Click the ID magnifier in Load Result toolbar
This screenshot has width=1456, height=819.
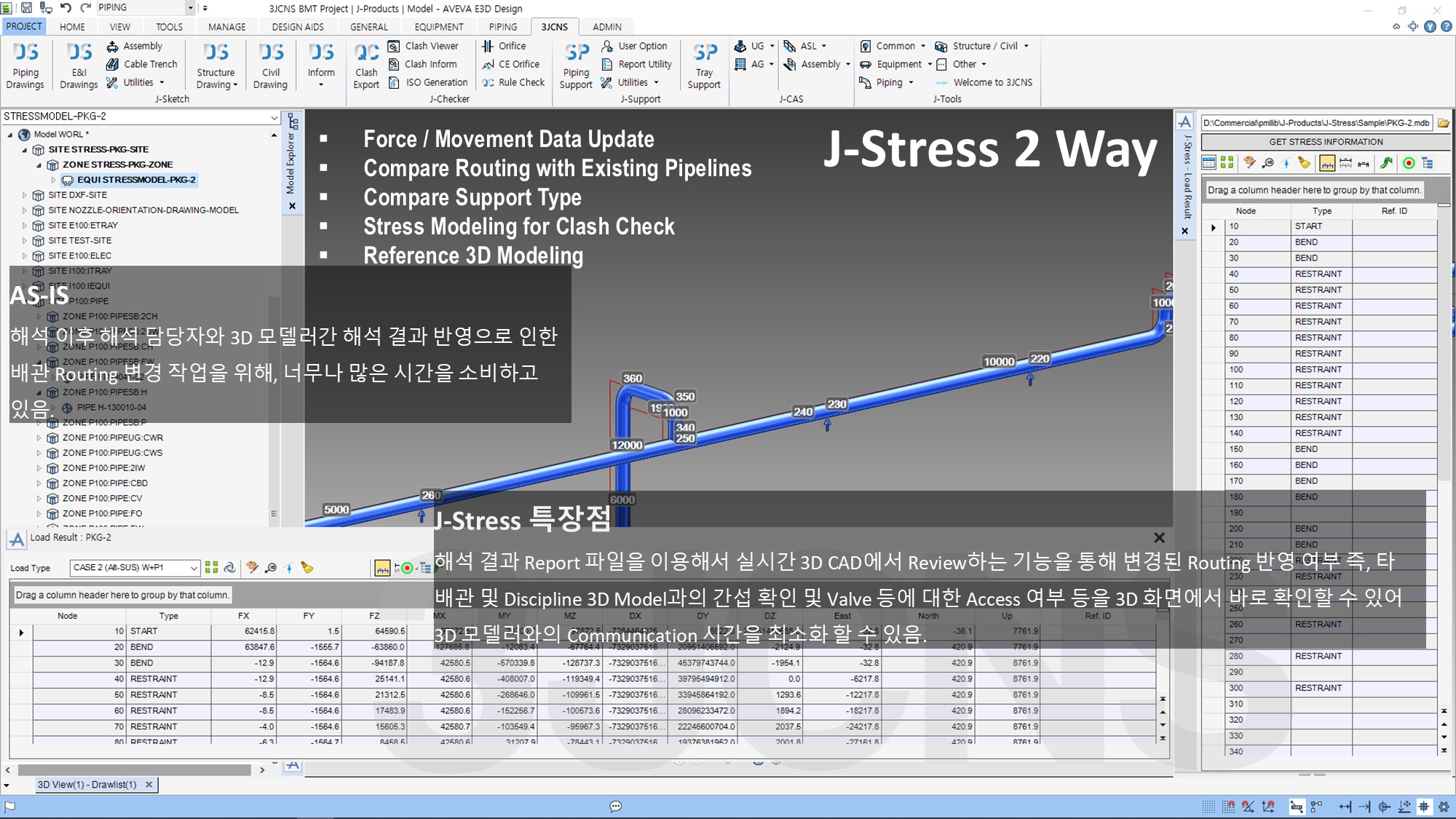coord(270,567)
